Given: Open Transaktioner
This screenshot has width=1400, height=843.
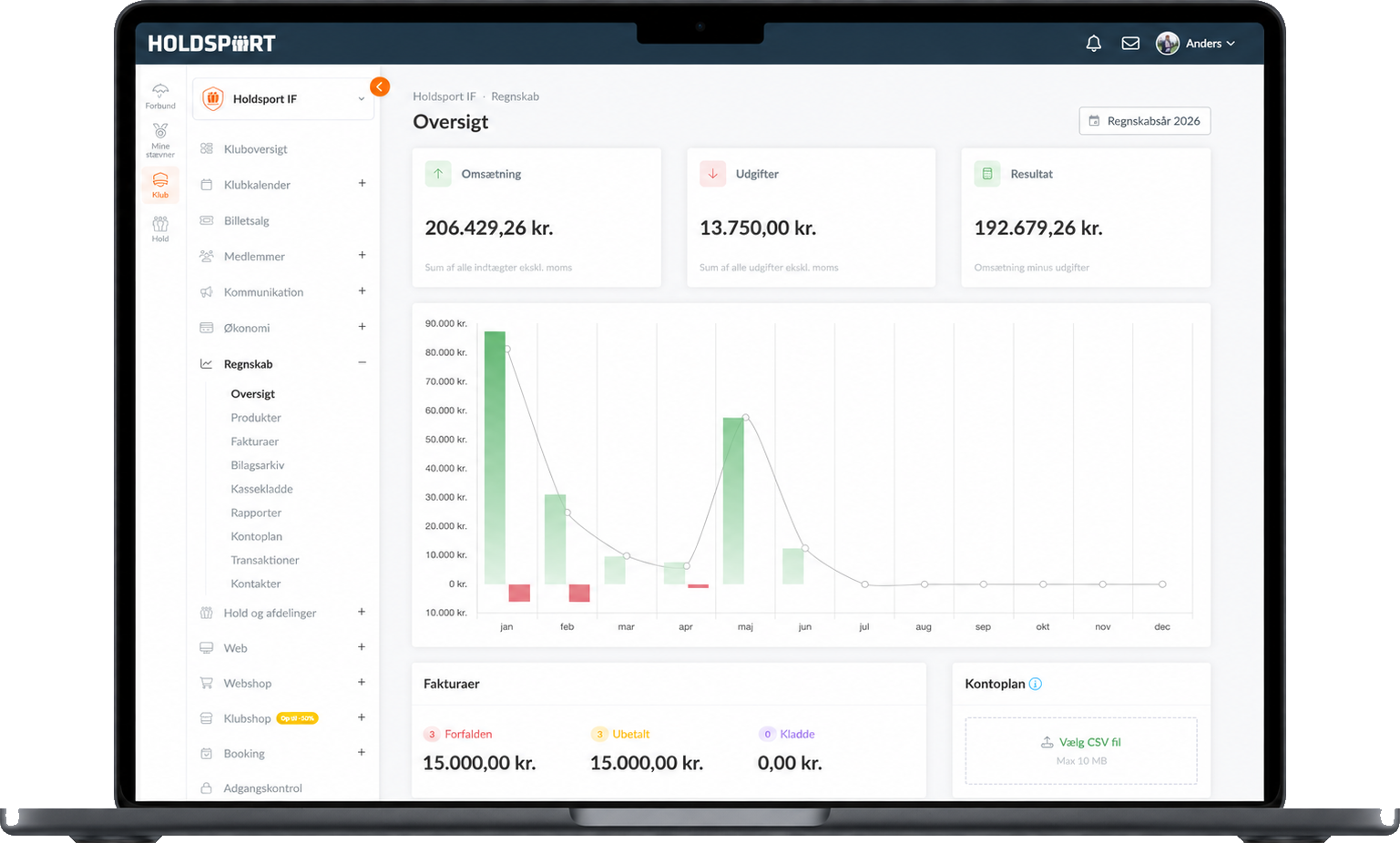Looking at the screenshot, I should click(x=264, y=560).
